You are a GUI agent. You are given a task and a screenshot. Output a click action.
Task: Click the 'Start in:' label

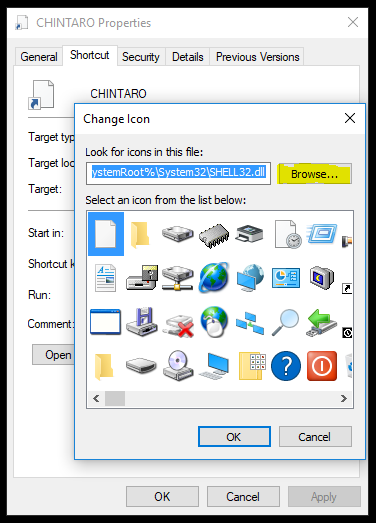(x=46, y=233)
